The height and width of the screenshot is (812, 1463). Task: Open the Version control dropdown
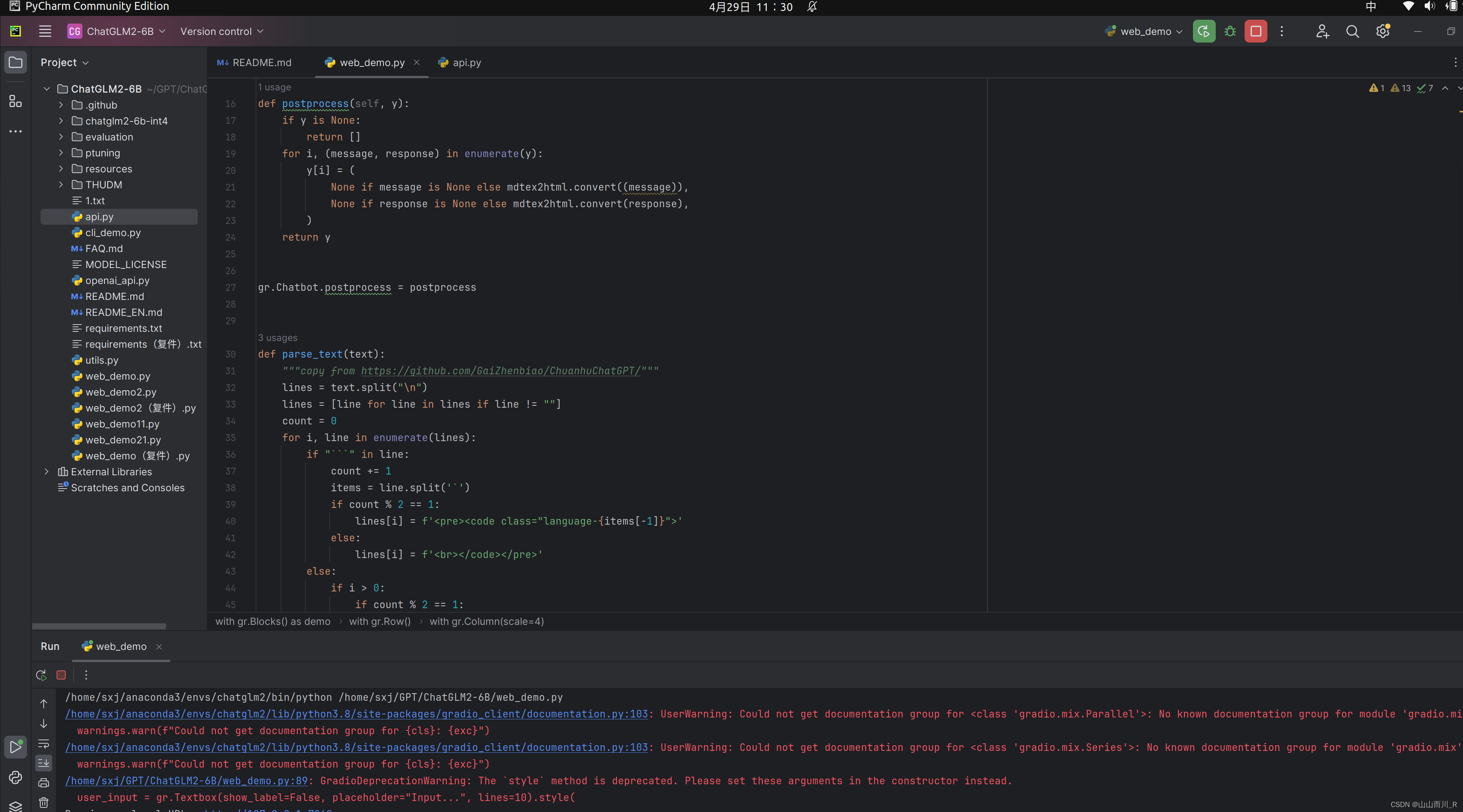pyautogui.click(x=222, y=31)
